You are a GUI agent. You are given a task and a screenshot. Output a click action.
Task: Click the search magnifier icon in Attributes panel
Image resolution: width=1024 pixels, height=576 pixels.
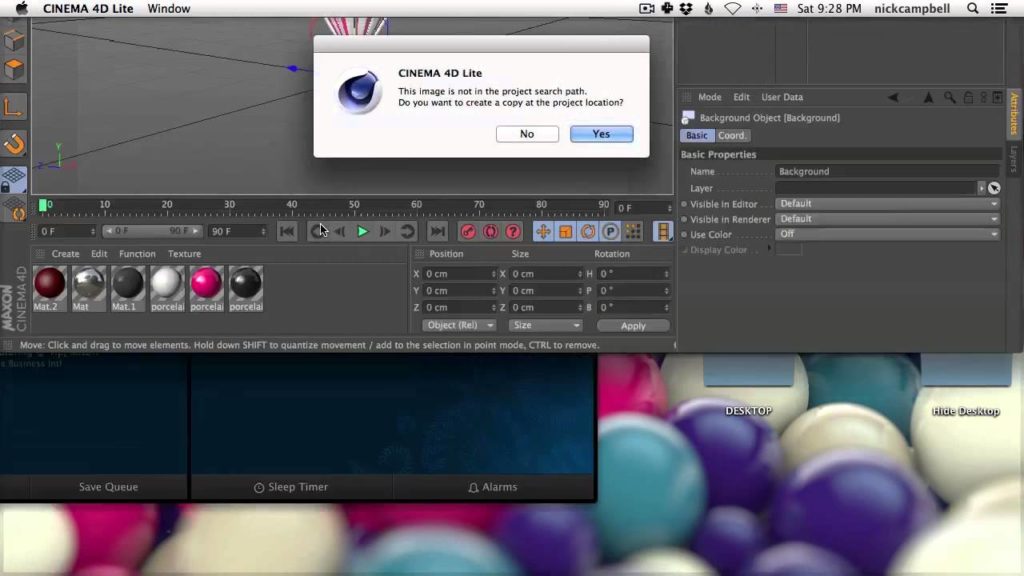point(948,97)
